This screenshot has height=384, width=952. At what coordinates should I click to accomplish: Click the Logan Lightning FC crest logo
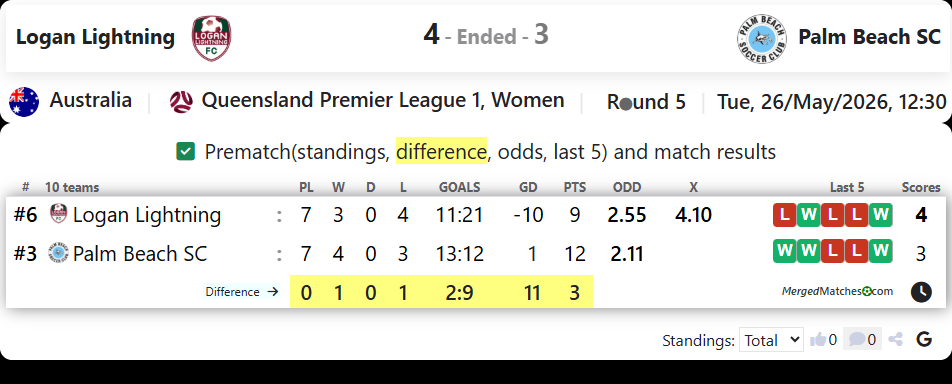211,38
